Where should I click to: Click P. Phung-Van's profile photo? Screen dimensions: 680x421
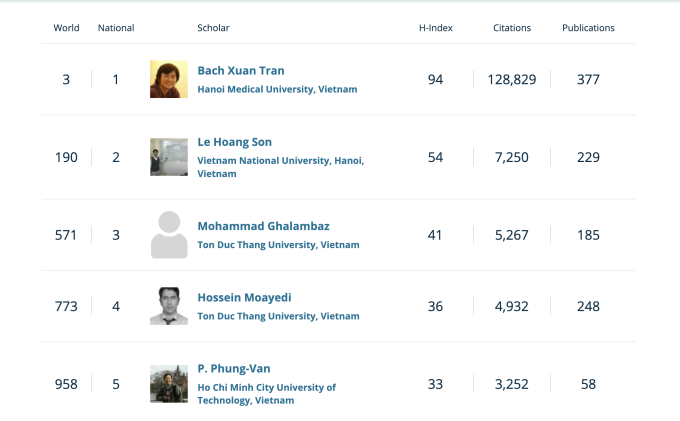pos(168,384)
